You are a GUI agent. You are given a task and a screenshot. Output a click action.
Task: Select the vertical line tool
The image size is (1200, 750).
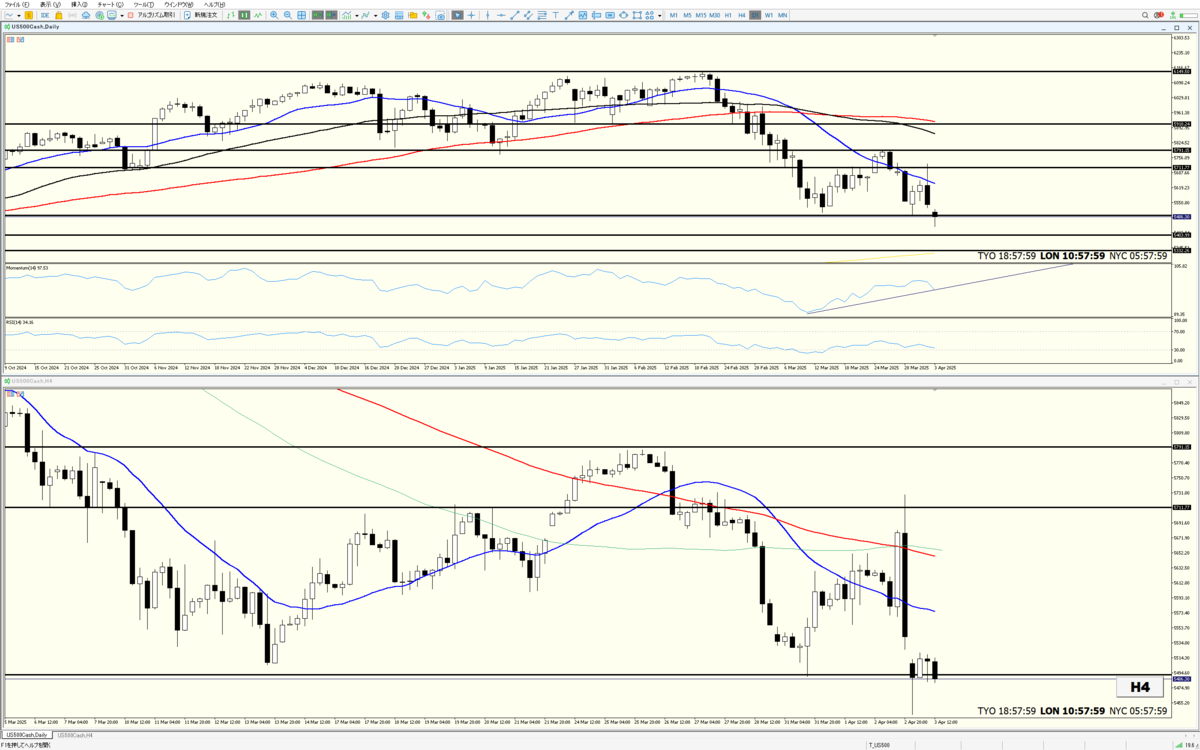pyautogui.click(x=487, y=15)
